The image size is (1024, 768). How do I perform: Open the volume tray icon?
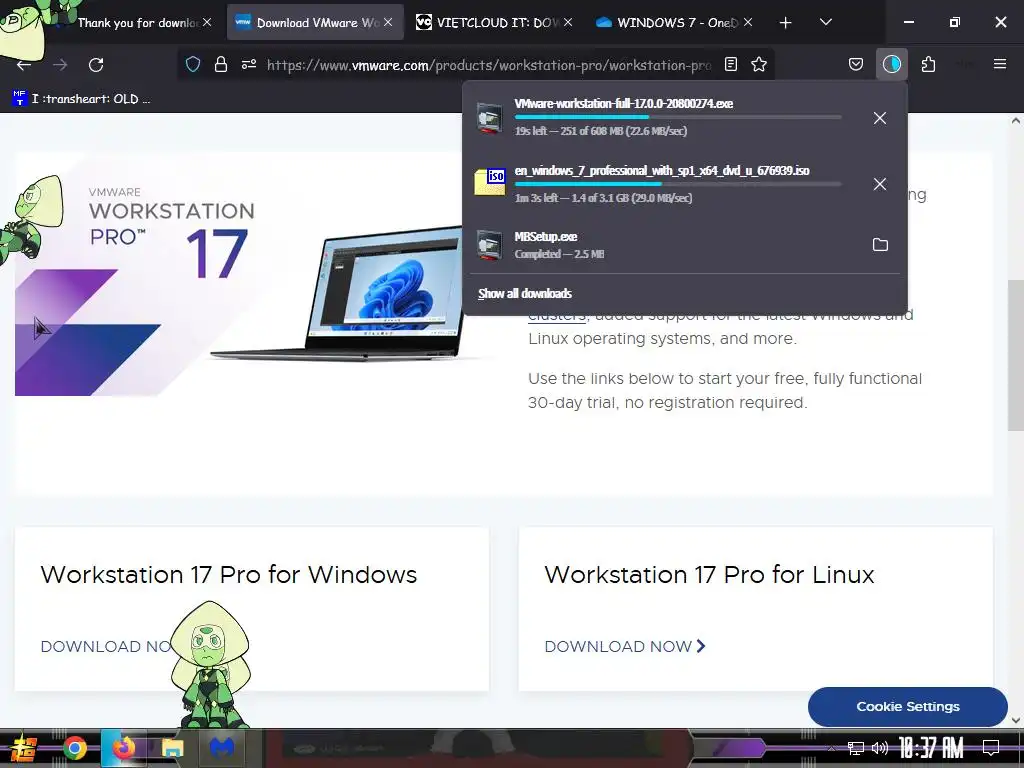point(880,748)
